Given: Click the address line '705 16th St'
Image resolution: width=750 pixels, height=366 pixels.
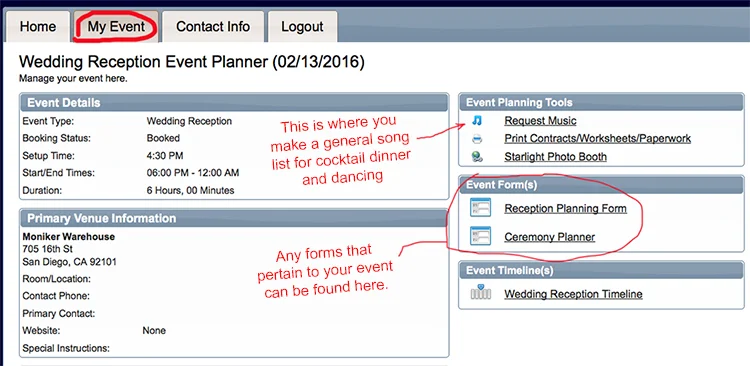Looking at the screenshot, I should (47, 249).
